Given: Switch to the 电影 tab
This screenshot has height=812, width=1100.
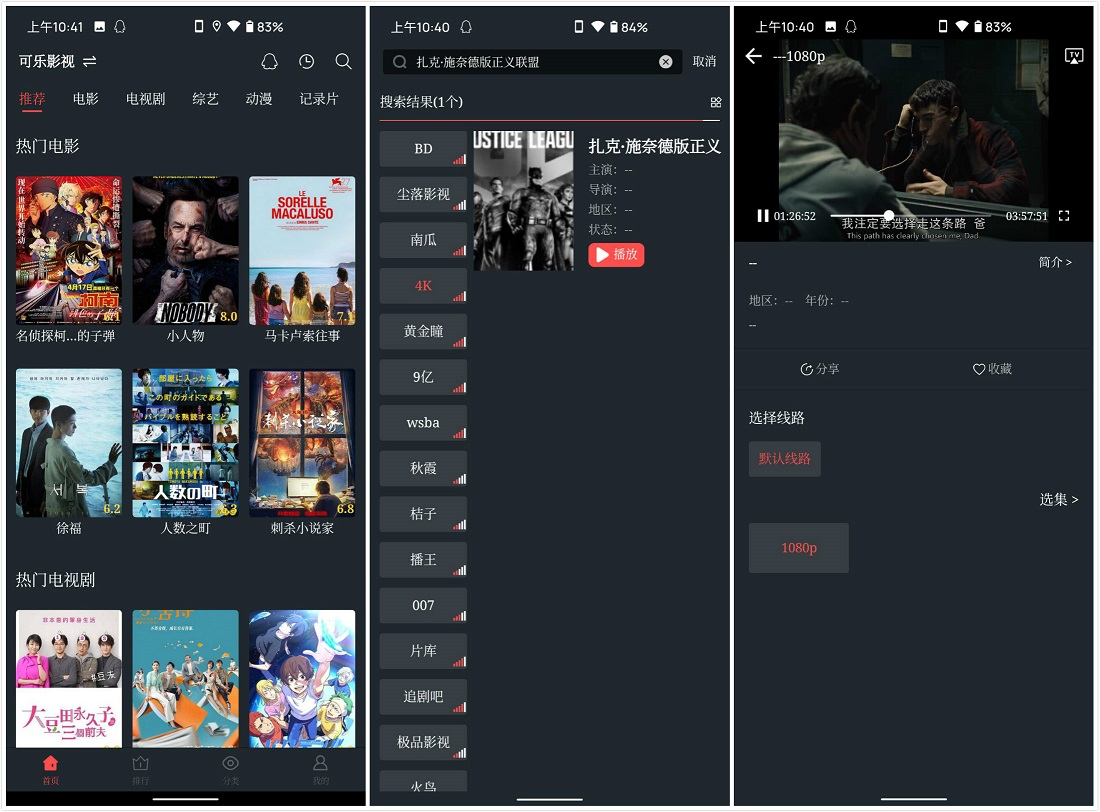Looking at the screenshot, I should (x=86, y=99).
